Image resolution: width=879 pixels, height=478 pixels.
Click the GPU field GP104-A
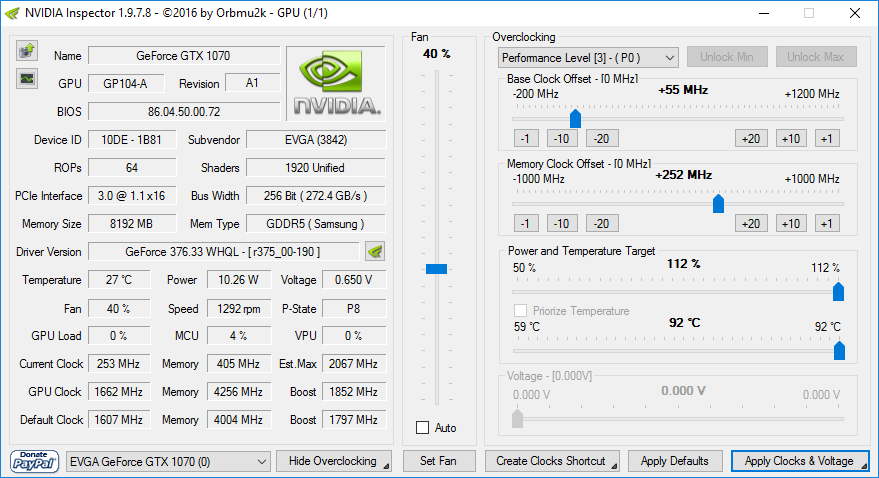pos(126,83)
